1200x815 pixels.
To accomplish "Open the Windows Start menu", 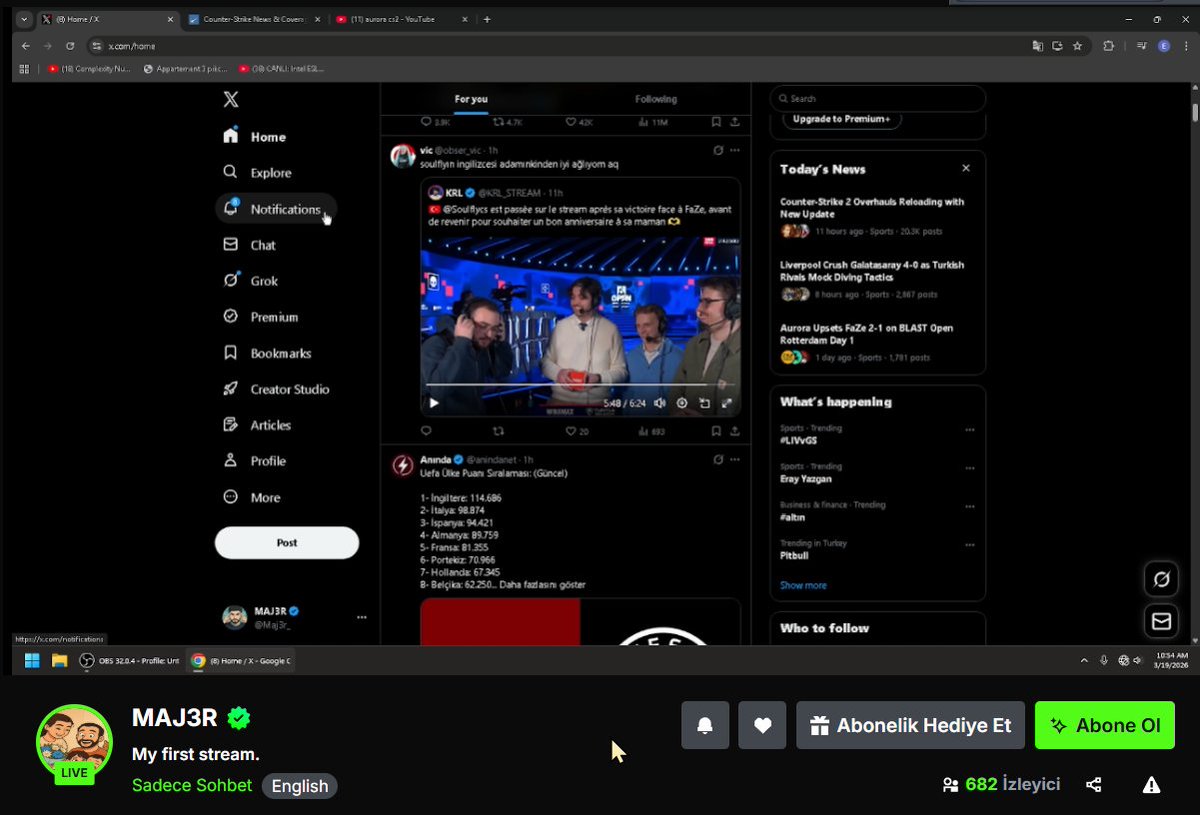I will coord(32,660).
